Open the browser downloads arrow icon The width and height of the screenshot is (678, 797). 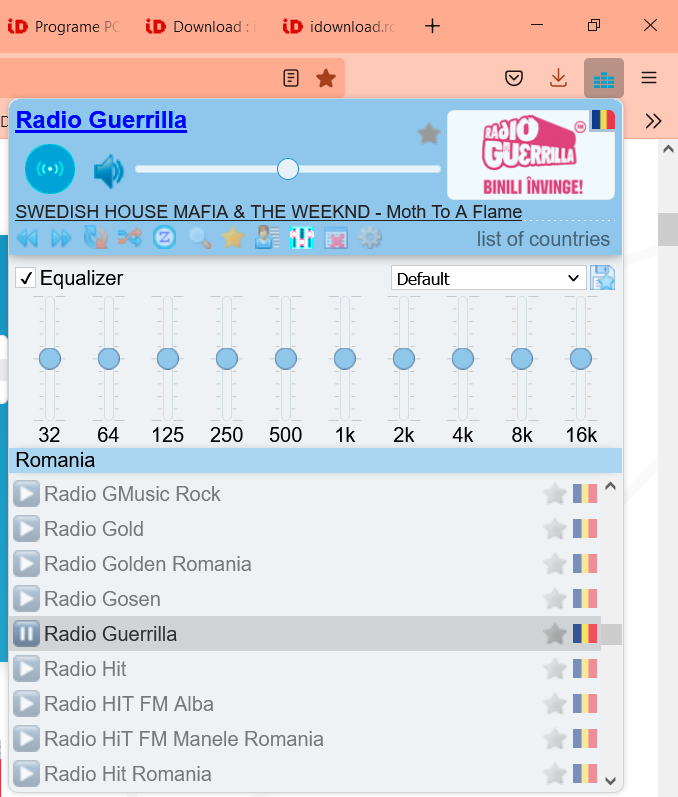tap(559, 78)
